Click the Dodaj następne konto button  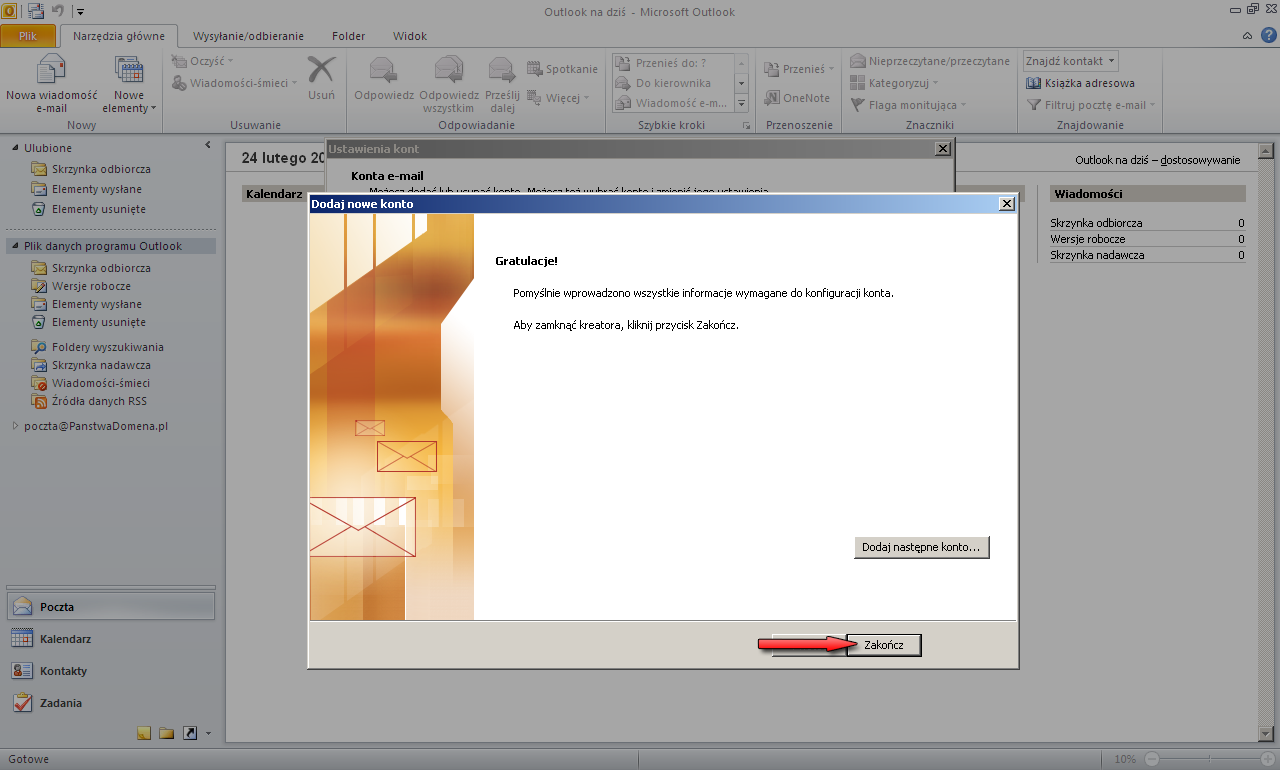[x=922, y=548]
